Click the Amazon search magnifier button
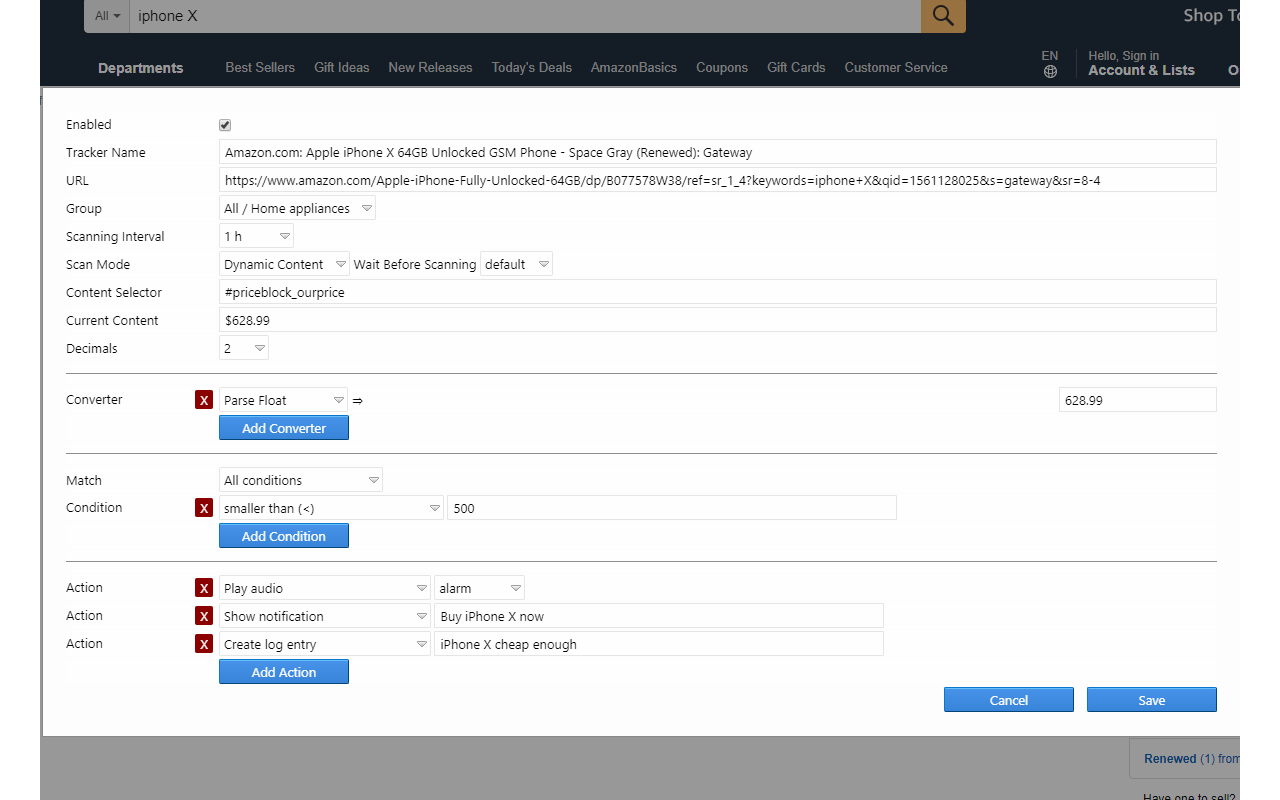The image size is (1280, 800). (943, 15)
